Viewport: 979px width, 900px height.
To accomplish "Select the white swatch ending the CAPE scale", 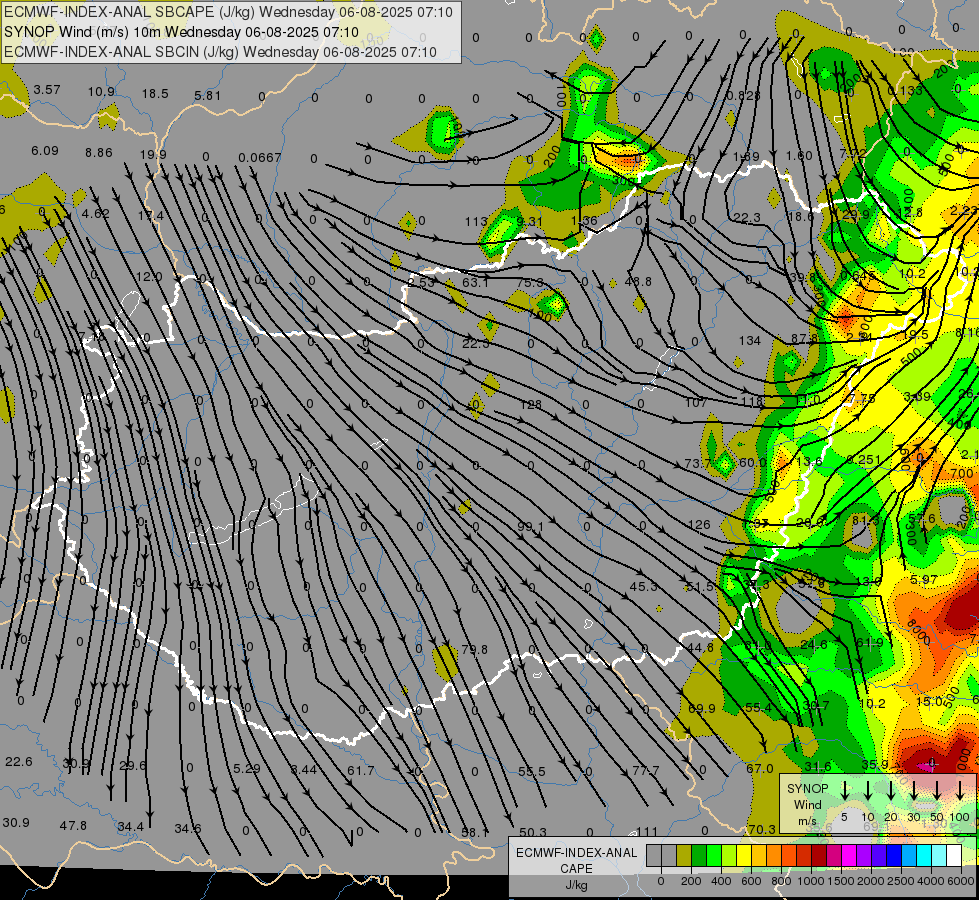I will pyautogui.click(x=954, y=856).
